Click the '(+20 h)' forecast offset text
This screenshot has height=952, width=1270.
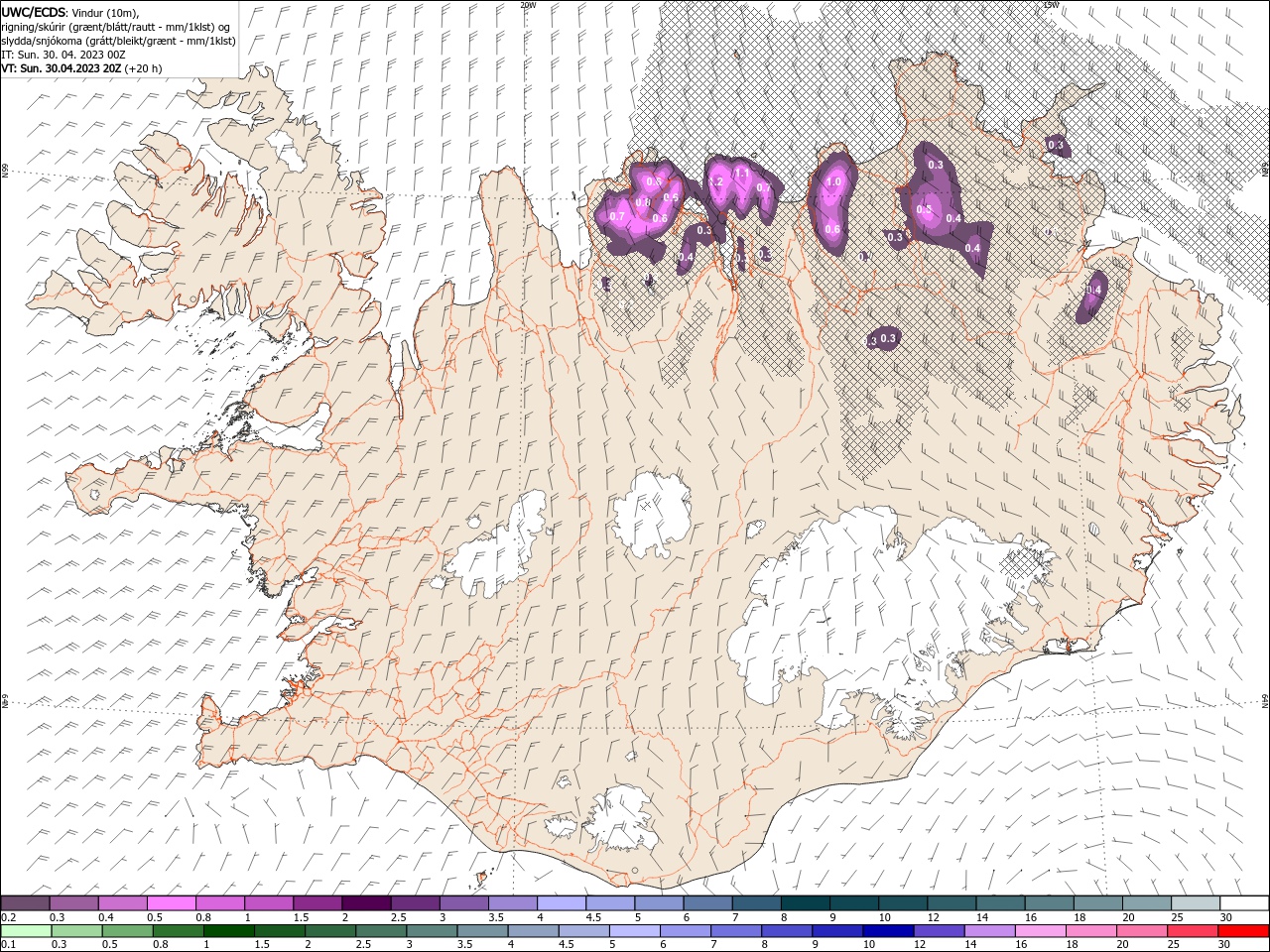coord(144,68)
